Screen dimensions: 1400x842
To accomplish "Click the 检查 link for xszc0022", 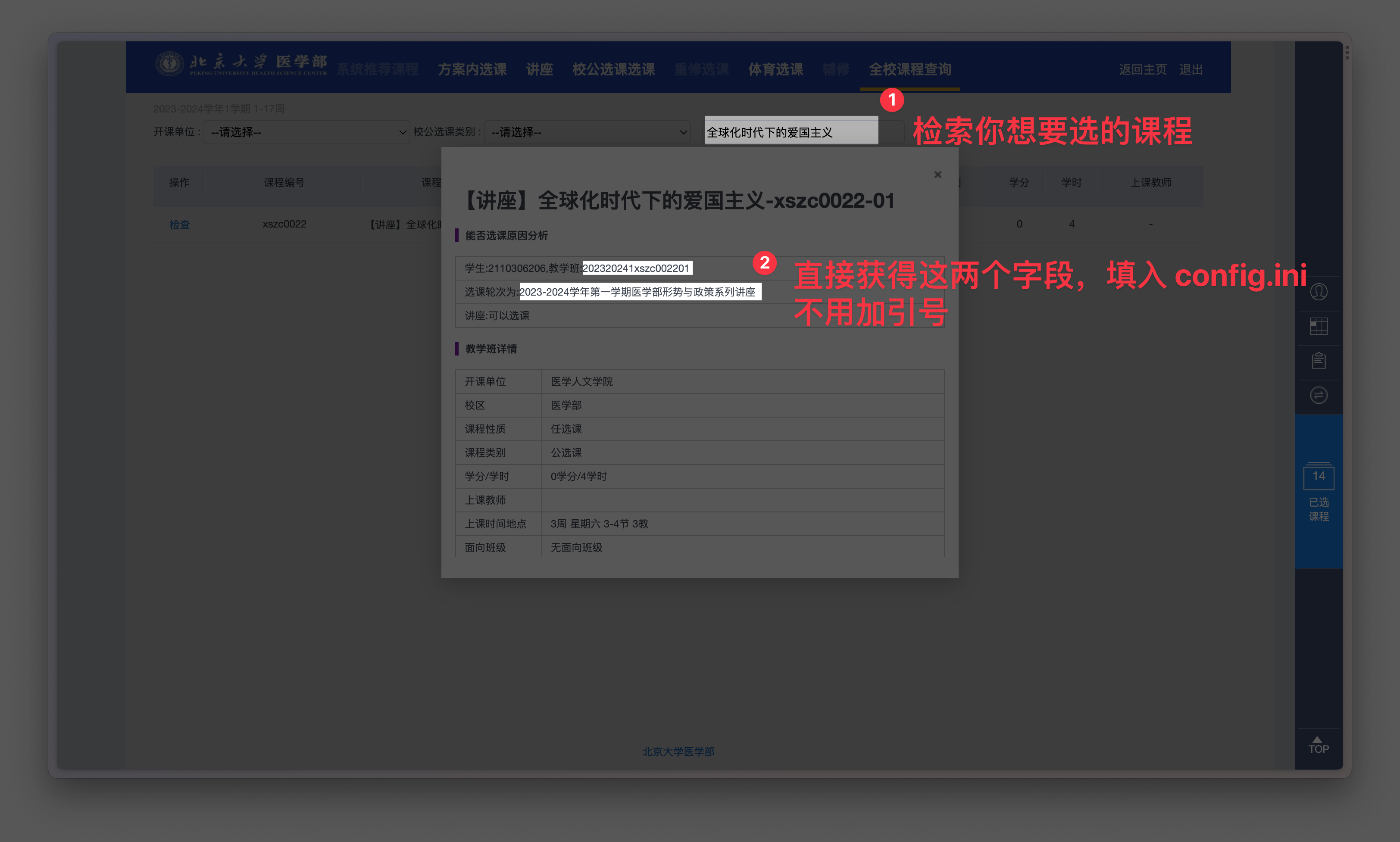I will [179, 223].
